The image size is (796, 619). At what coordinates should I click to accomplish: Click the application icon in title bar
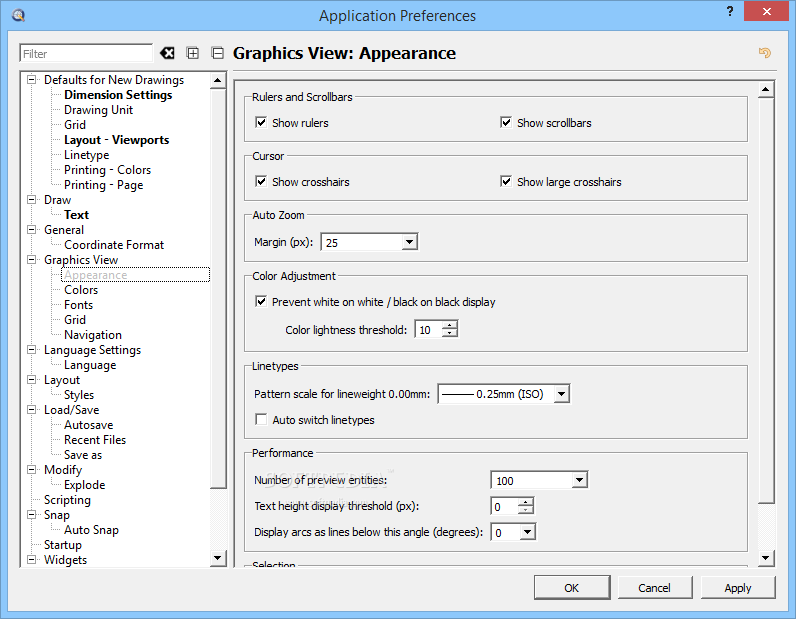click(x=18, y=15)
